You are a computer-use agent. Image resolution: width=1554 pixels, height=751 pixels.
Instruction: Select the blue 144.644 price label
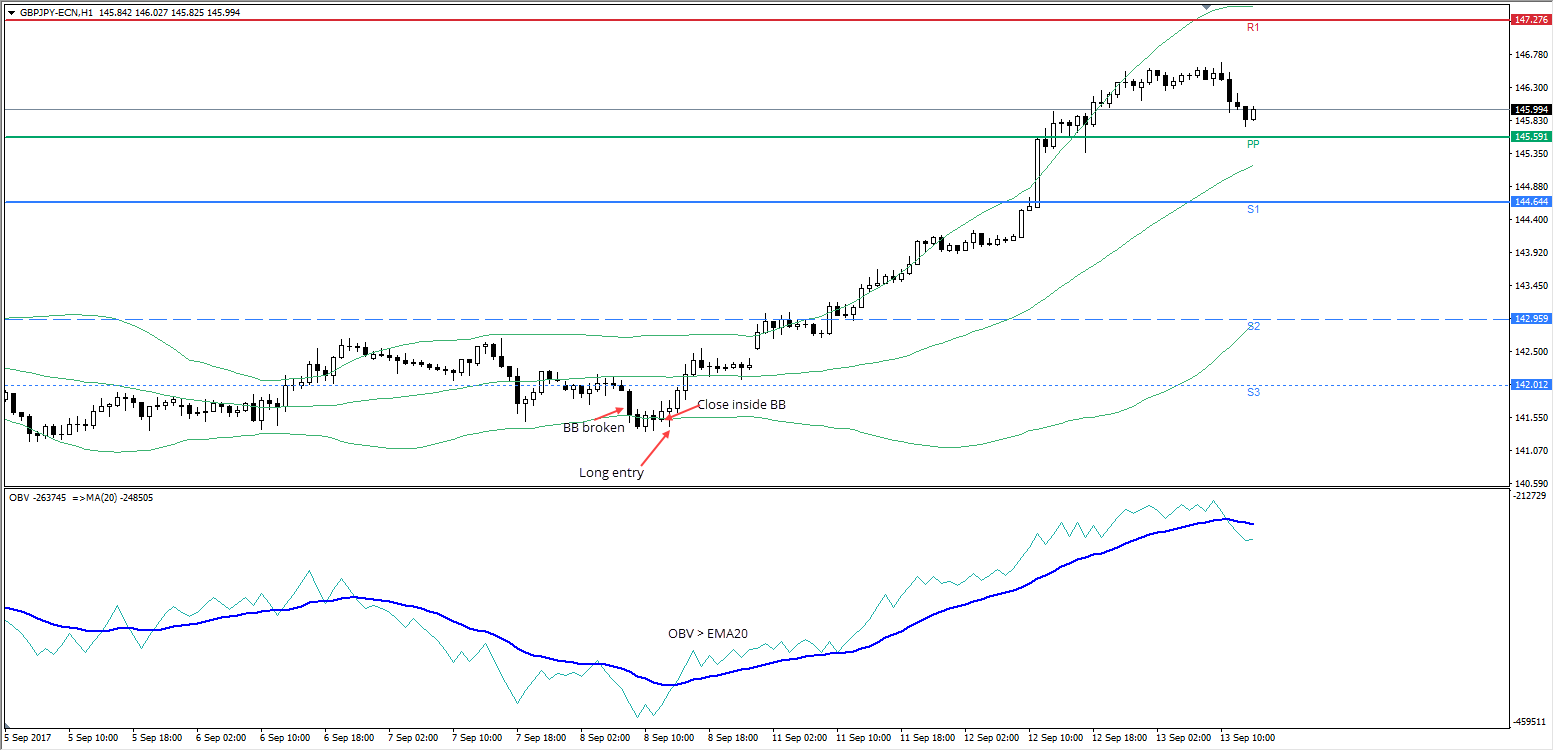pyautogui.click(x=1531, y=202)
